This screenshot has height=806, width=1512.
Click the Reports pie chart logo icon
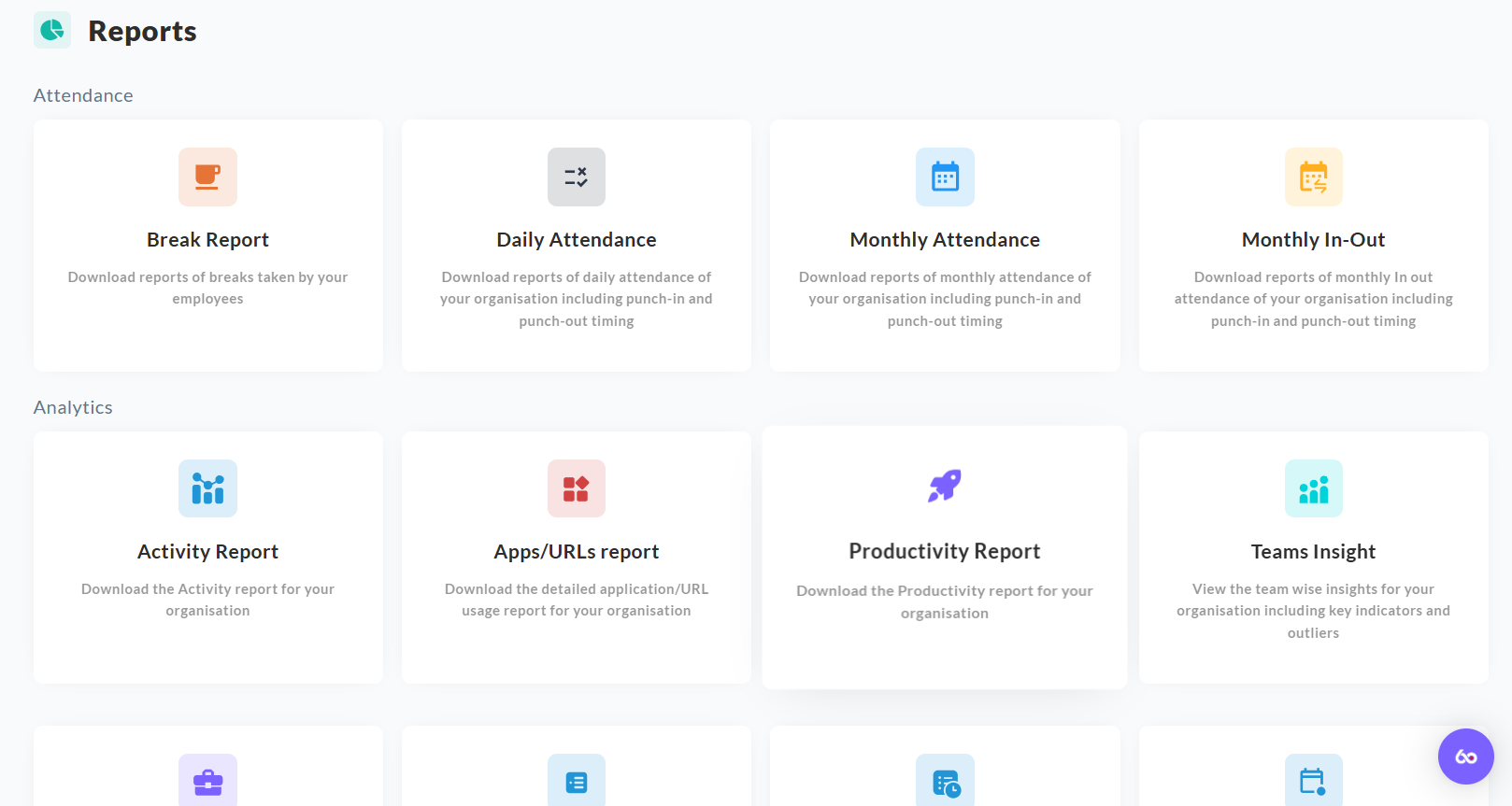52,30
